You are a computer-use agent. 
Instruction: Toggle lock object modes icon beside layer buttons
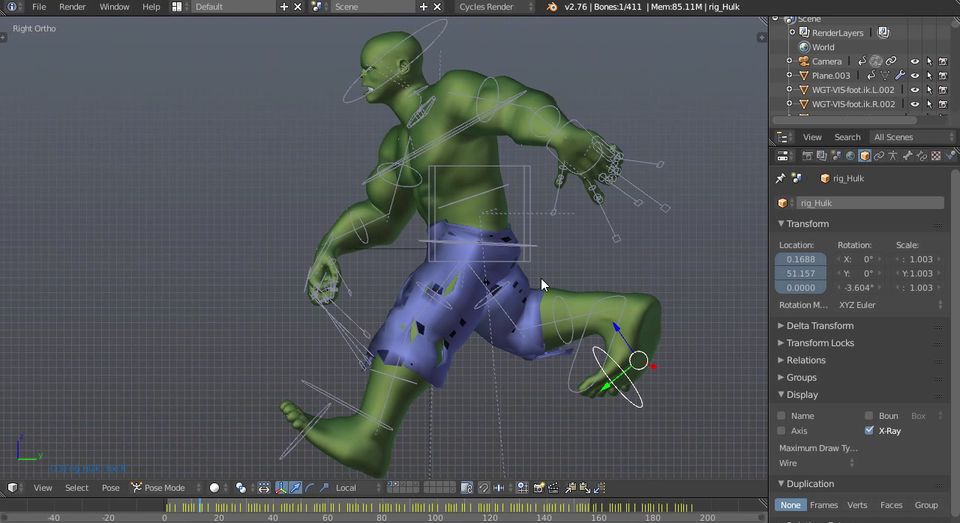tap(467, 487)
